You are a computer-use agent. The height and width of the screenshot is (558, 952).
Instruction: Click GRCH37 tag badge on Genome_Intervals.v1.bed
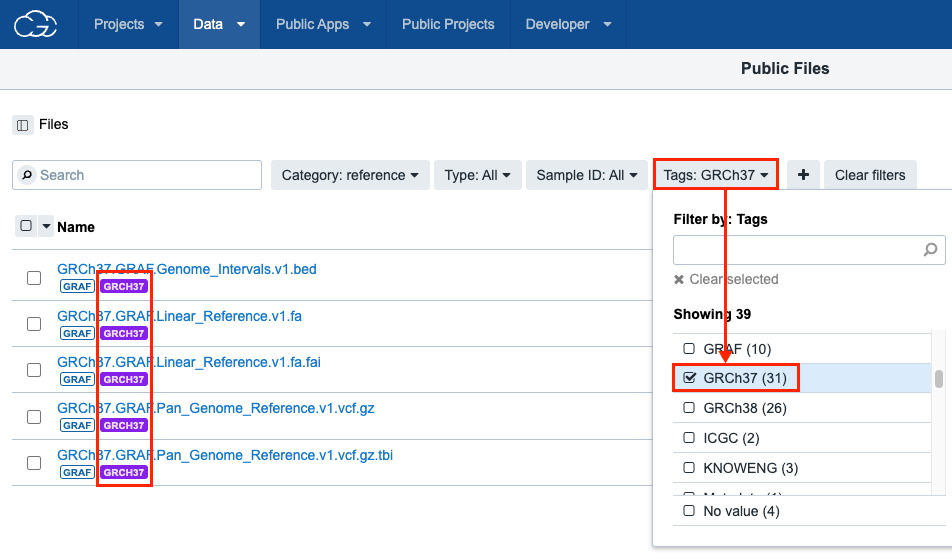(x=124, y=286)
